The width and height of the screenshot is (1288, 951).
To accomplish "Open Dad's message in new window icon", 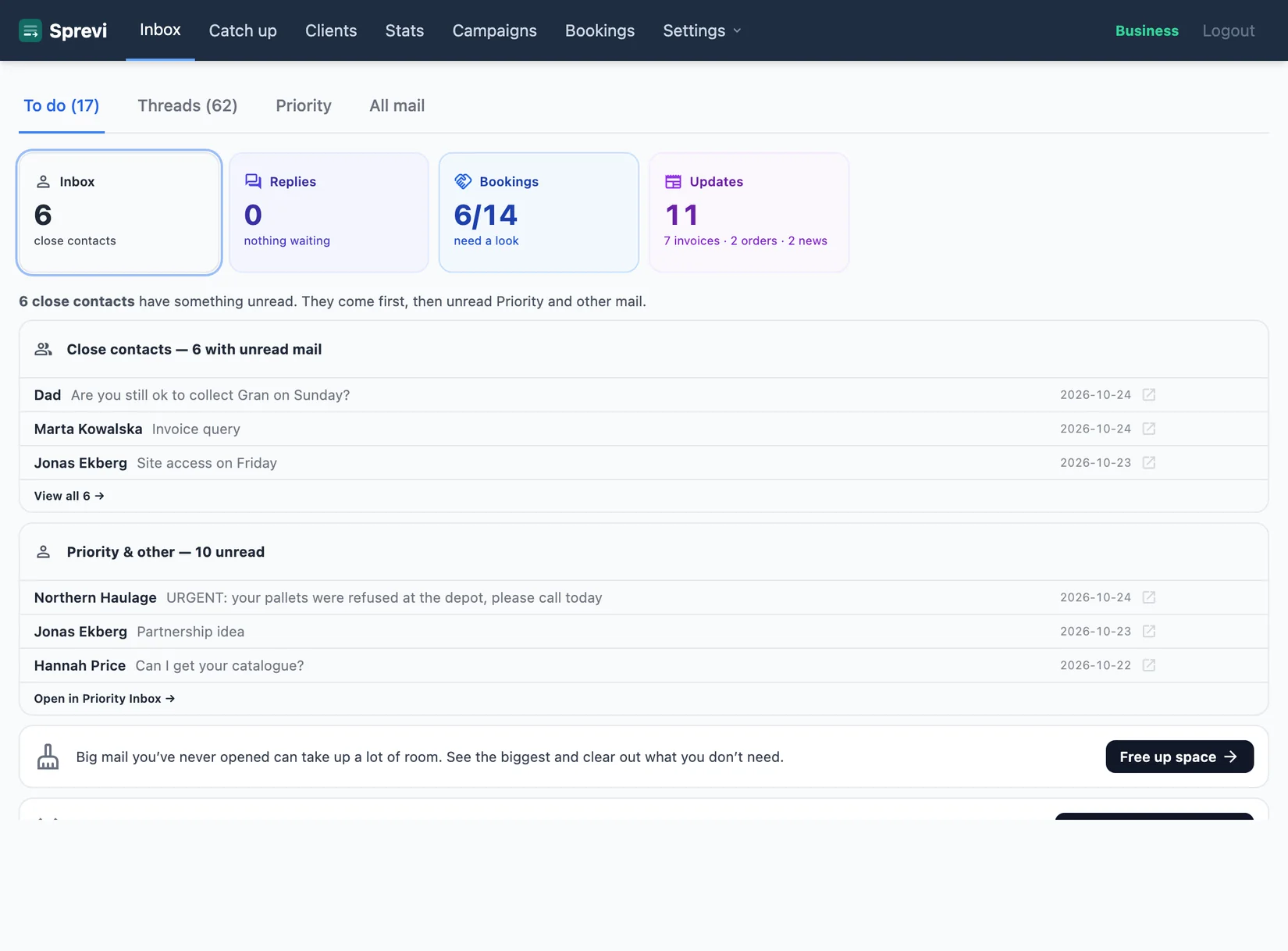I will pyautogui.click(x=1148, y=395).
